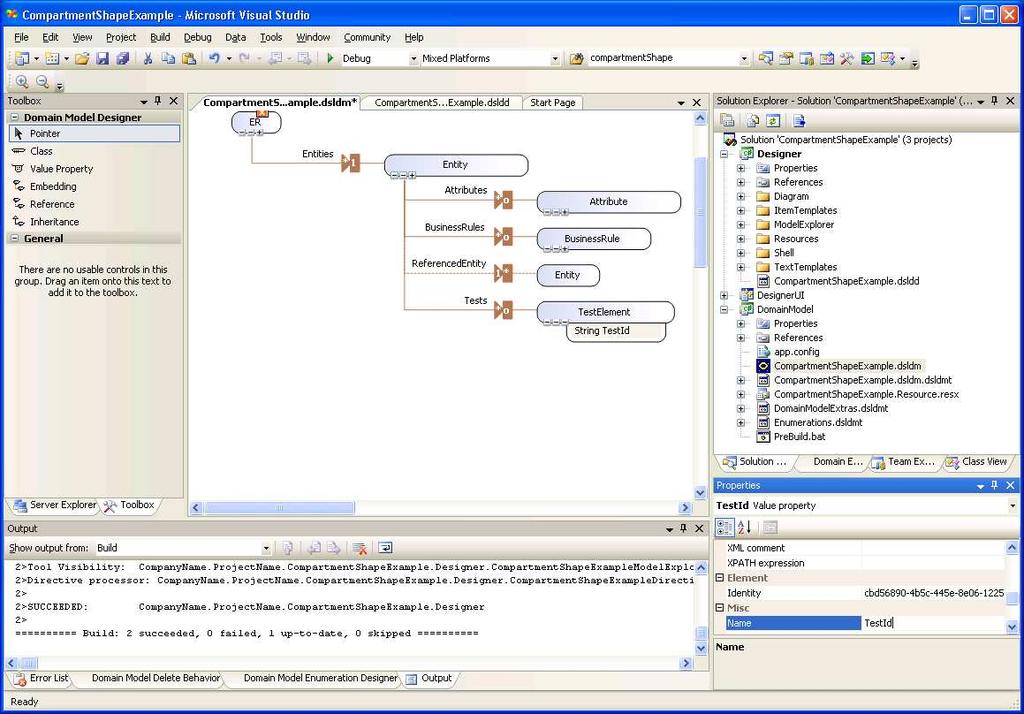Open the Domain Model Enumeration Designer tab
The height and width of the screenshot is (714, 1024).
(x=320, y=679)
